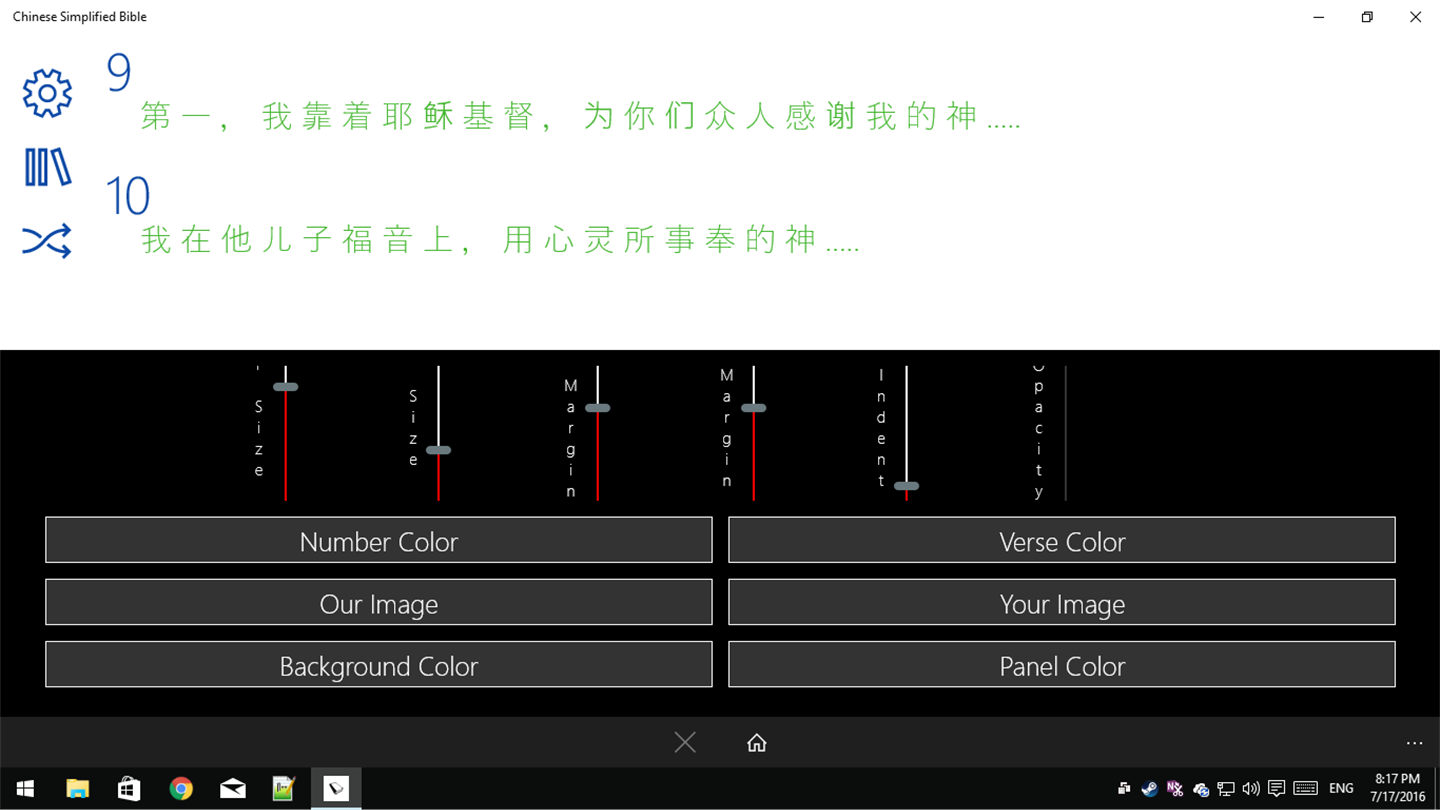This screenshot has width=1440, height=810.
Task: Go to the home icon in the bottom bar
Action: pos(757,742)
